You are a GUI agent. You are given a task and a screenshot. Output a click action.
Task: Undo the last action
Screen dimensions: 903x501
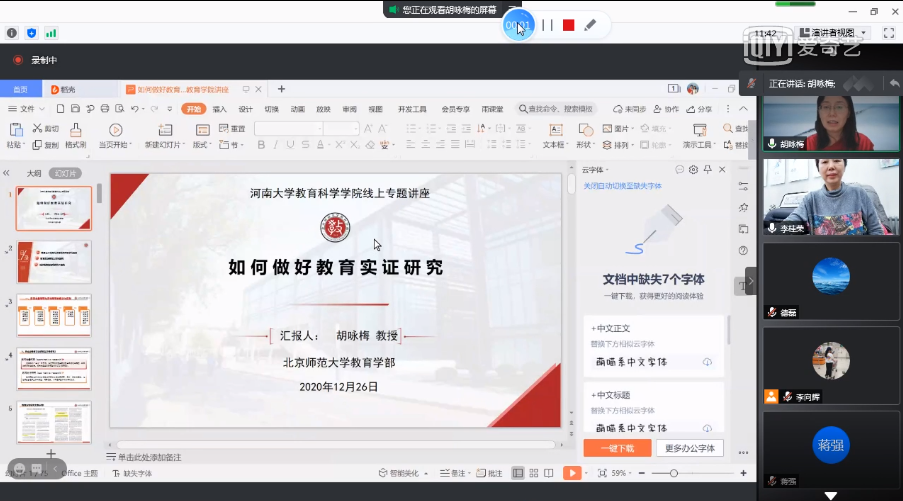pyautogui.click(x=135, y=108)
